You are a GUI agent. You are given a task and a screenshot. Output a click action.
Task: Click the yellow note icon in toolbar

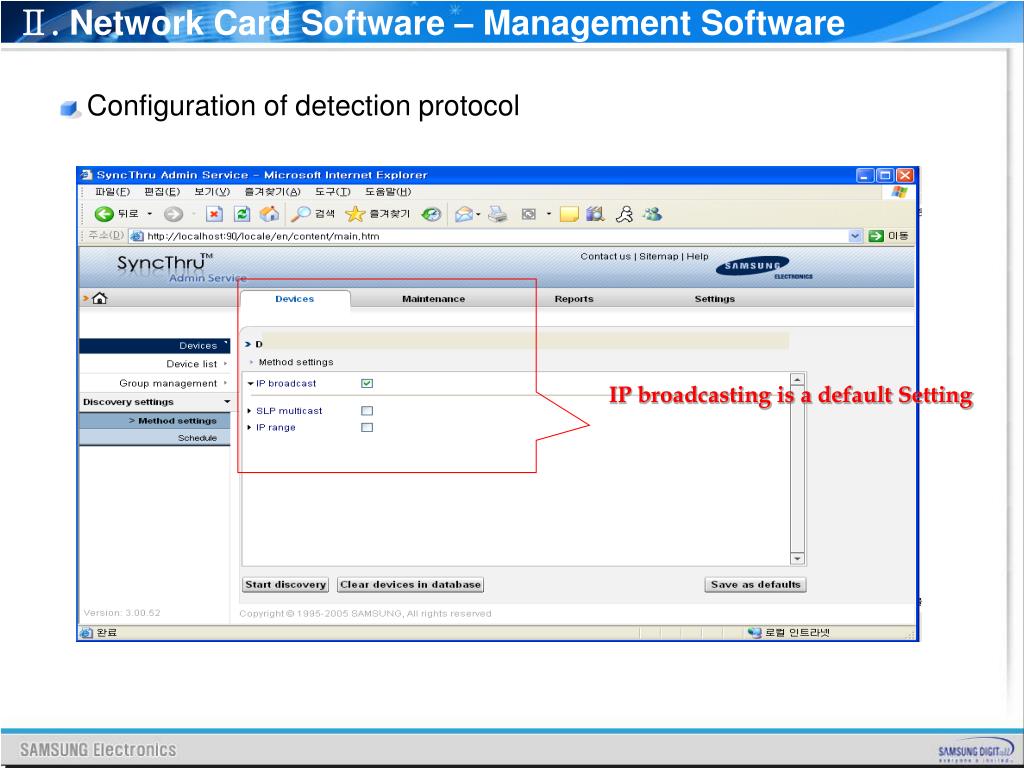tap(569, 214)
